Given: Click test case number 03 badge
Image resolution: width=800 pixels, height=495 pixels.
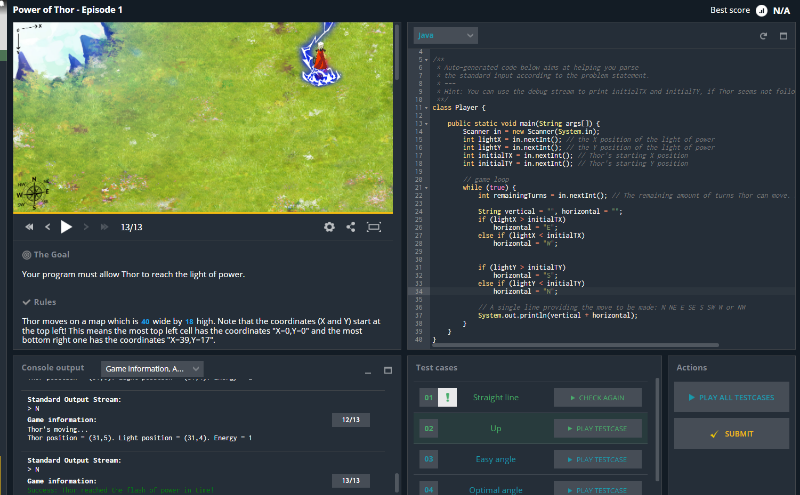Looking at the screenshot, I should pos(429,459).
